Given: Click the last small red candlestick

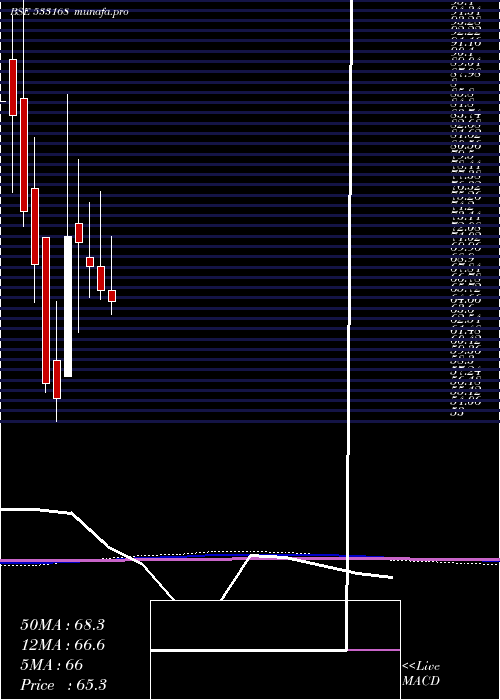Looking at the screenshot, I should tap(112, 296).
